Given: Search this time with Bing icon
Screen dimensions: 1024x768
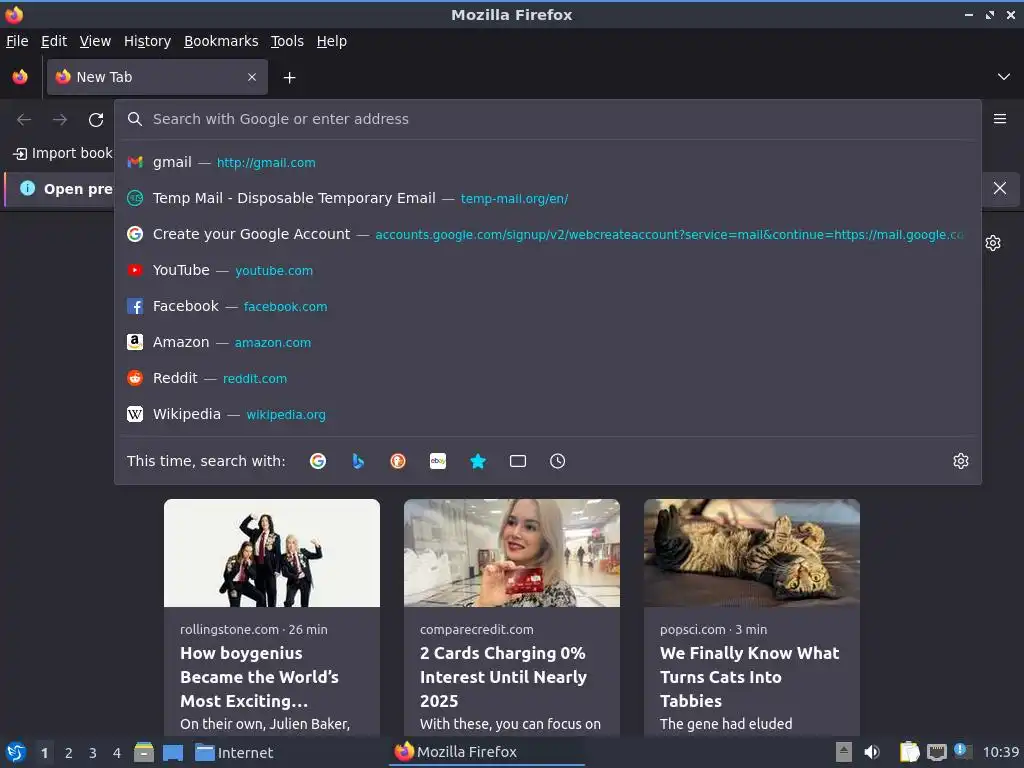Looking at the screenshot, I should (358, 461).
